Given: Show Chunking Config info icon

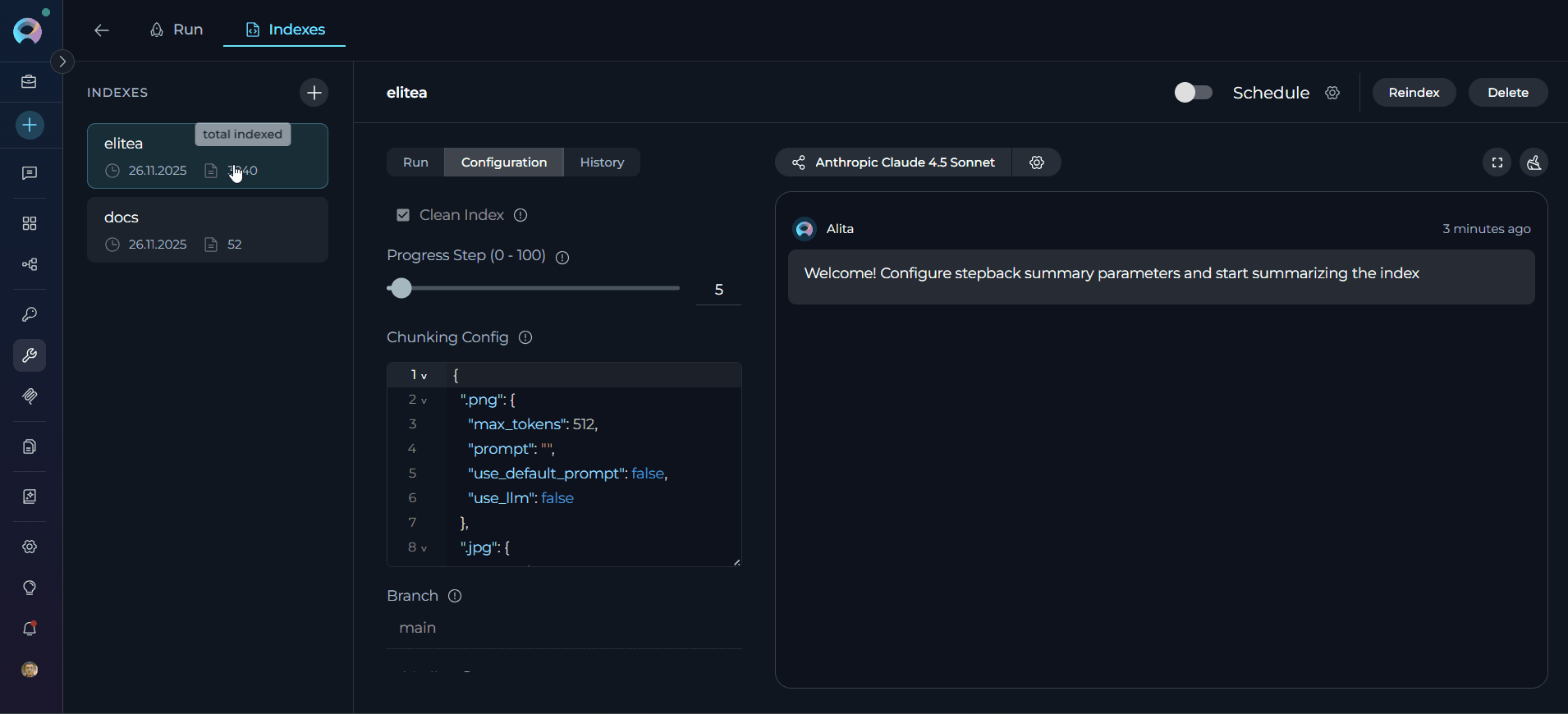Looking at the screenshot, I should click(525, 337).
